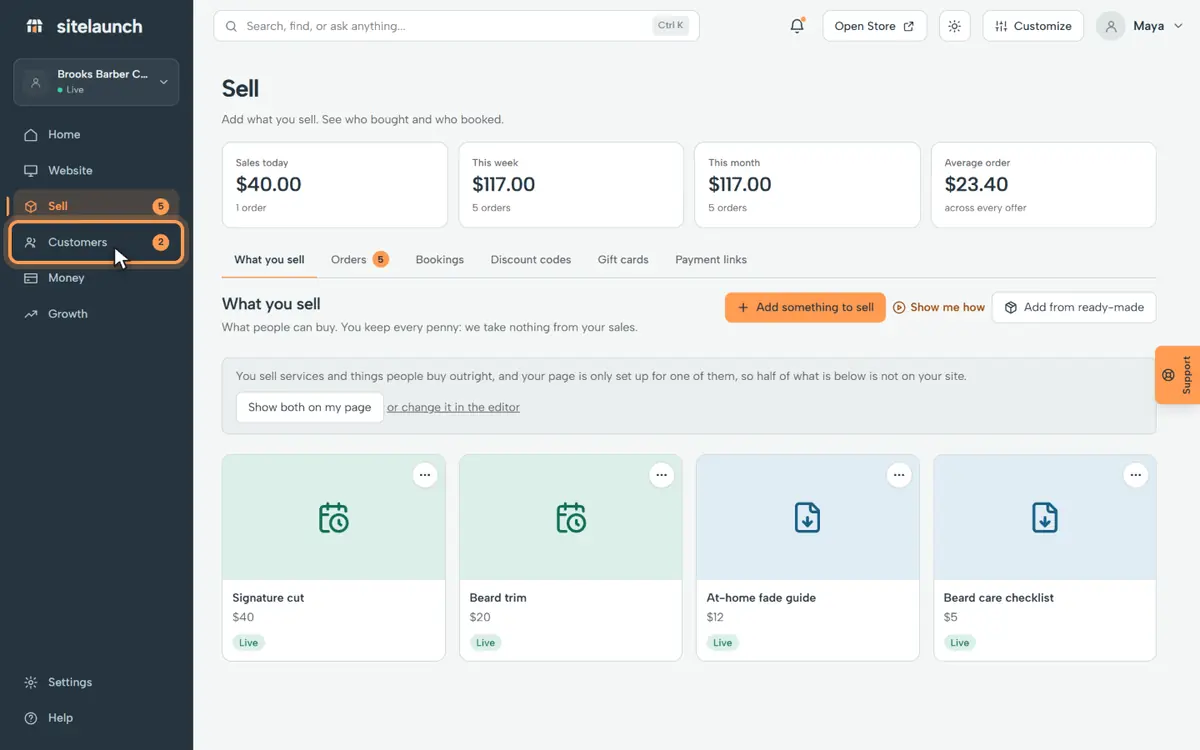The image size is (1200, 750).
Task: Click the Beard trim calendar icon
Action: 571,517
